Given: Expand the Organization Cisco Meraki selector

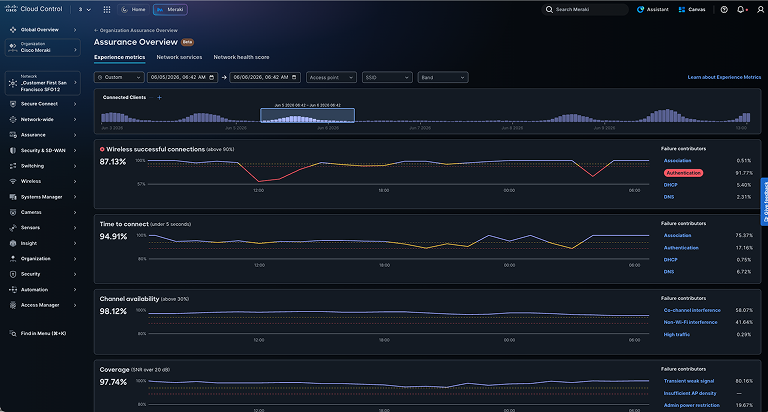Looking at the screenshot, I should tap(43, 48).
